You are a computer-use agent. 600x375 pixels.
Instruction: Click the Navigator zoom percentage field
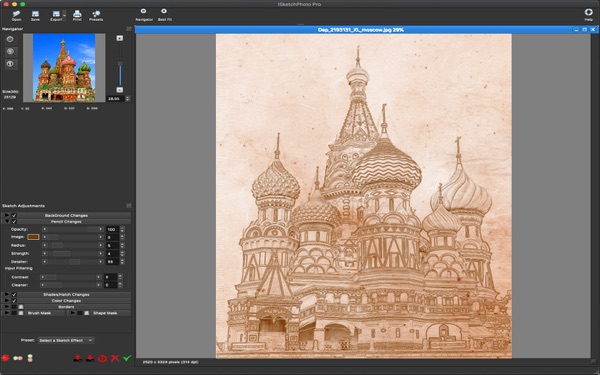116,99
